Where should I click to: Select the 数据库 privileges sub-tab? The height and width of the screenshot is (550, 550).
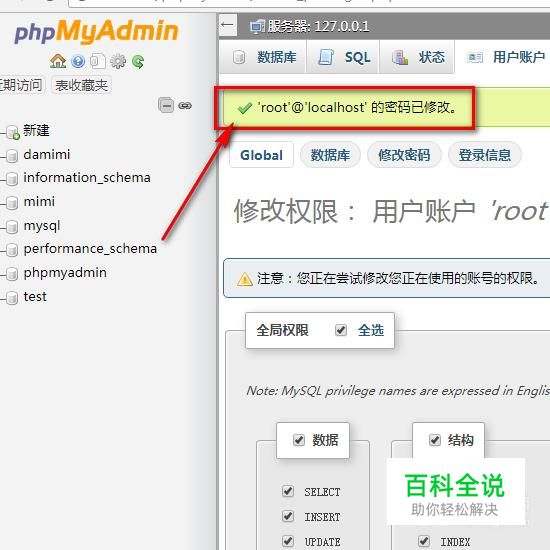tap(330, 155)
